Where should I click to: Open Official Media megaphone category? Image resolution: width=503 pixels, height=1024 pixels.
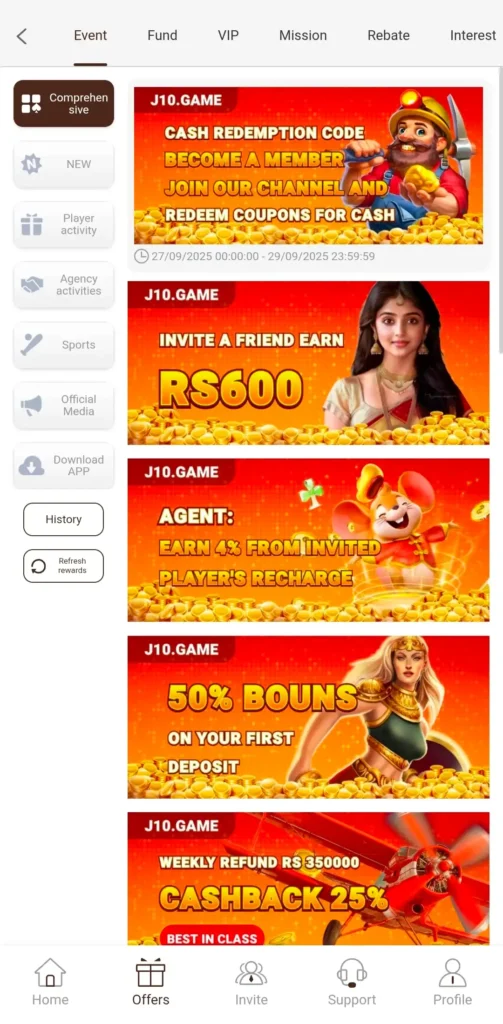point(63,406)
